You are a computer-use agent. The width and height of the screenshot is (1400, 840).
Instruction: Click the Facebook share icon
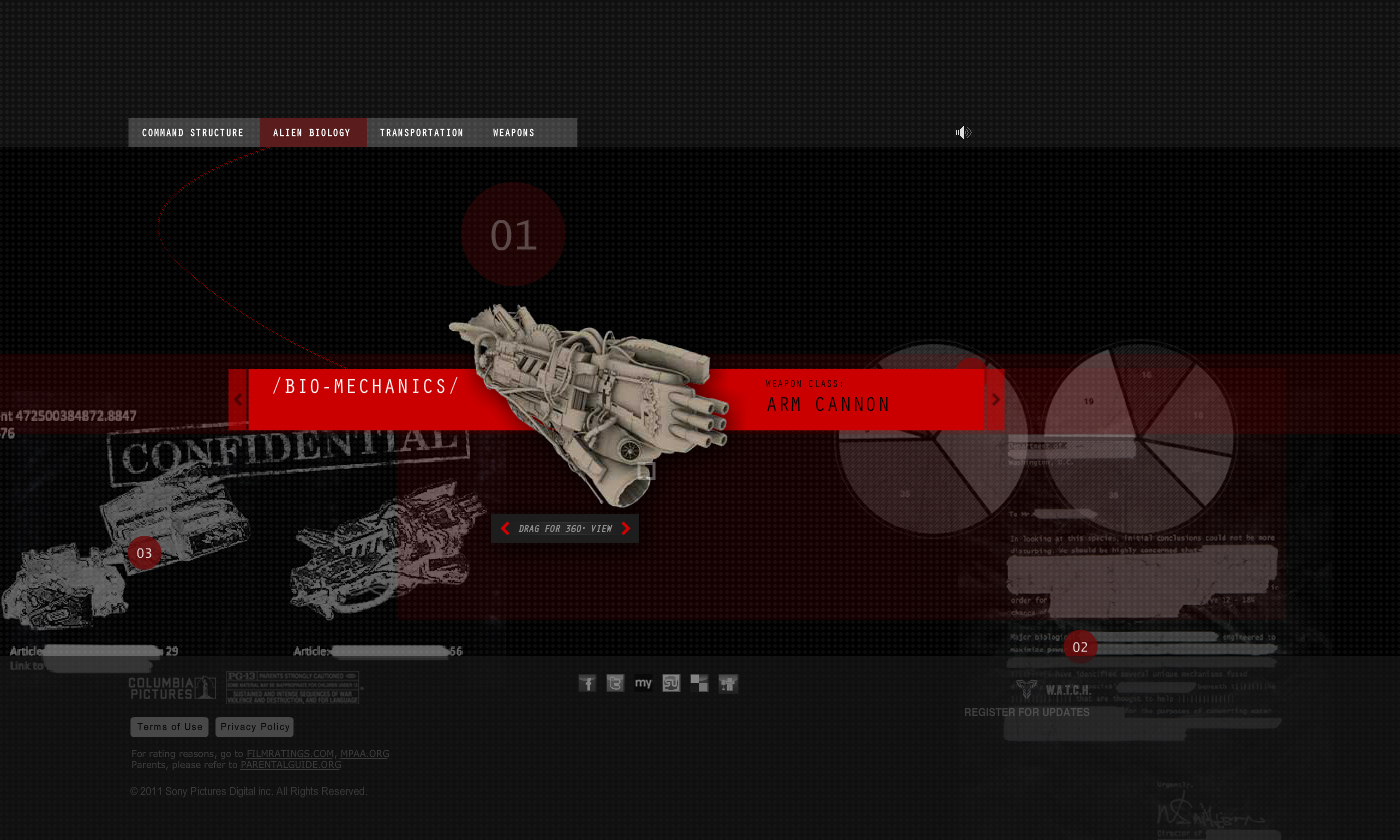click(587, 683)
